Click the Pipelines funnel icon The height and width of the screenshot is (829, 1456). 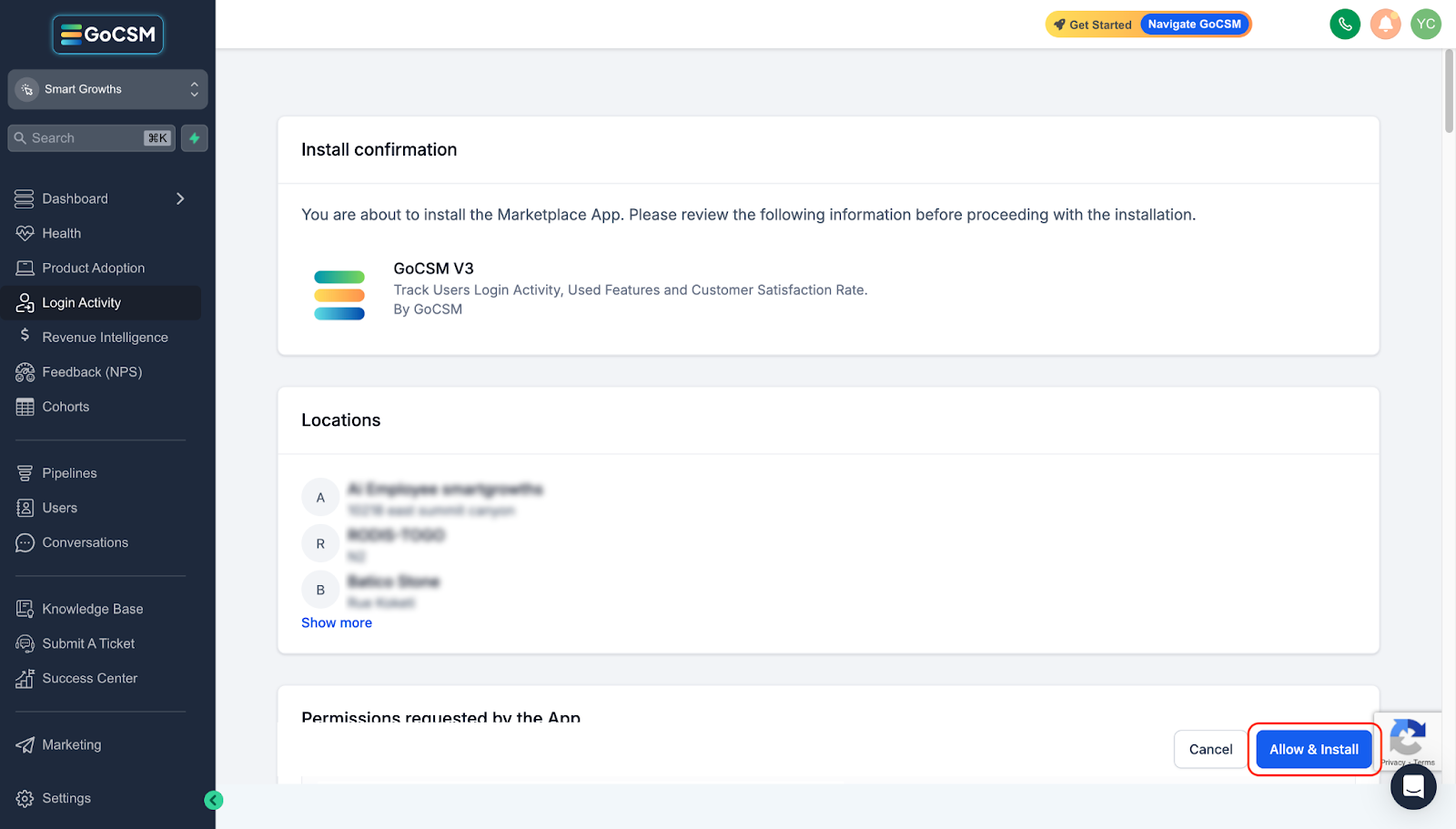(x=25, y=473)
